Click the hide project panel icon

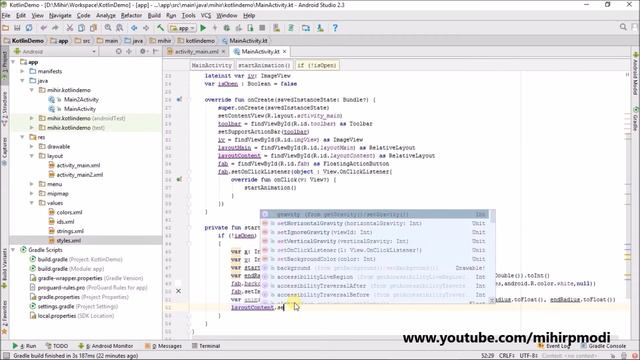click(156, 51)
